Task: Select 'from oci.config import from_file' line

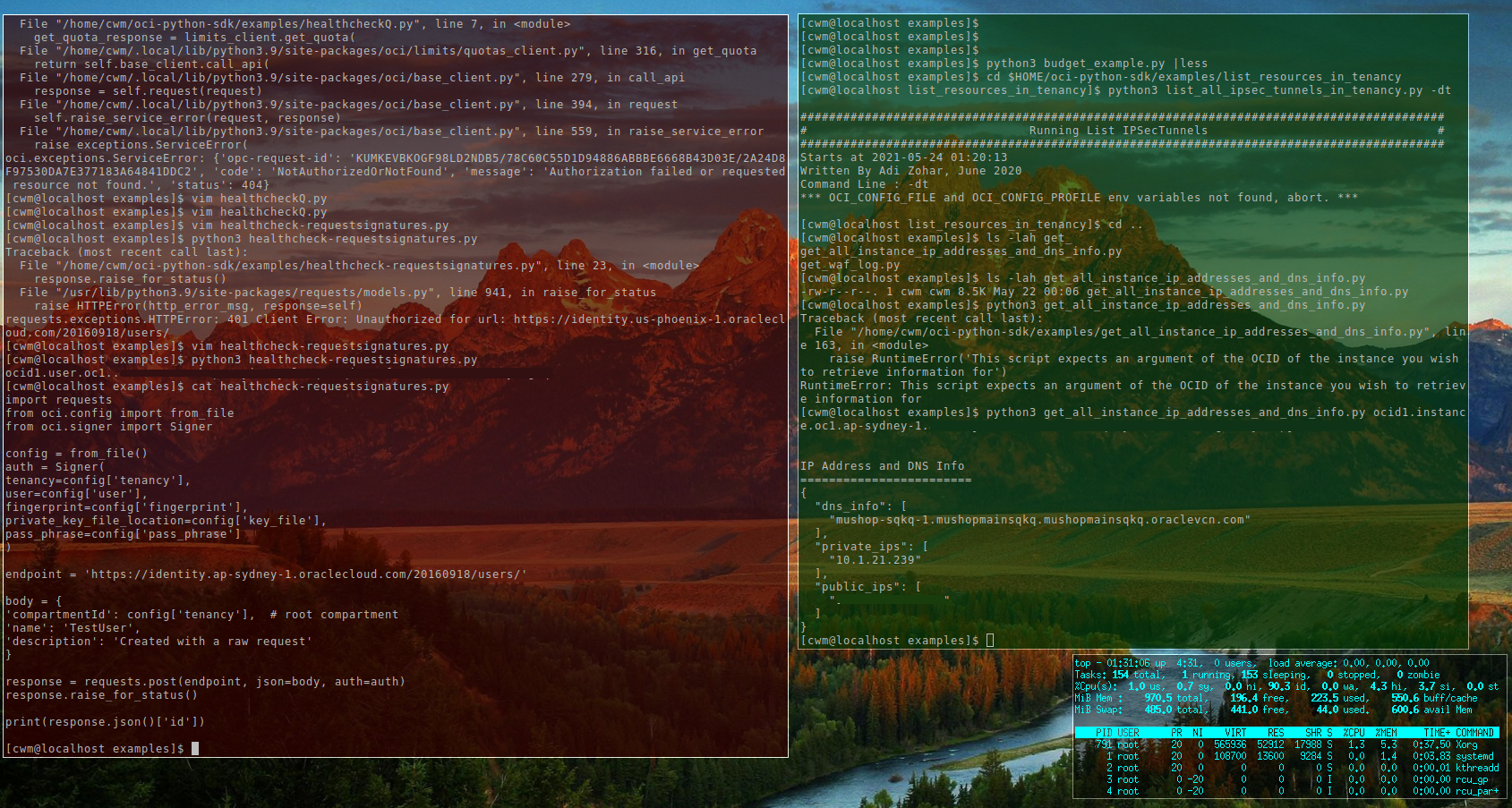Action: click(x=119, y=413)
